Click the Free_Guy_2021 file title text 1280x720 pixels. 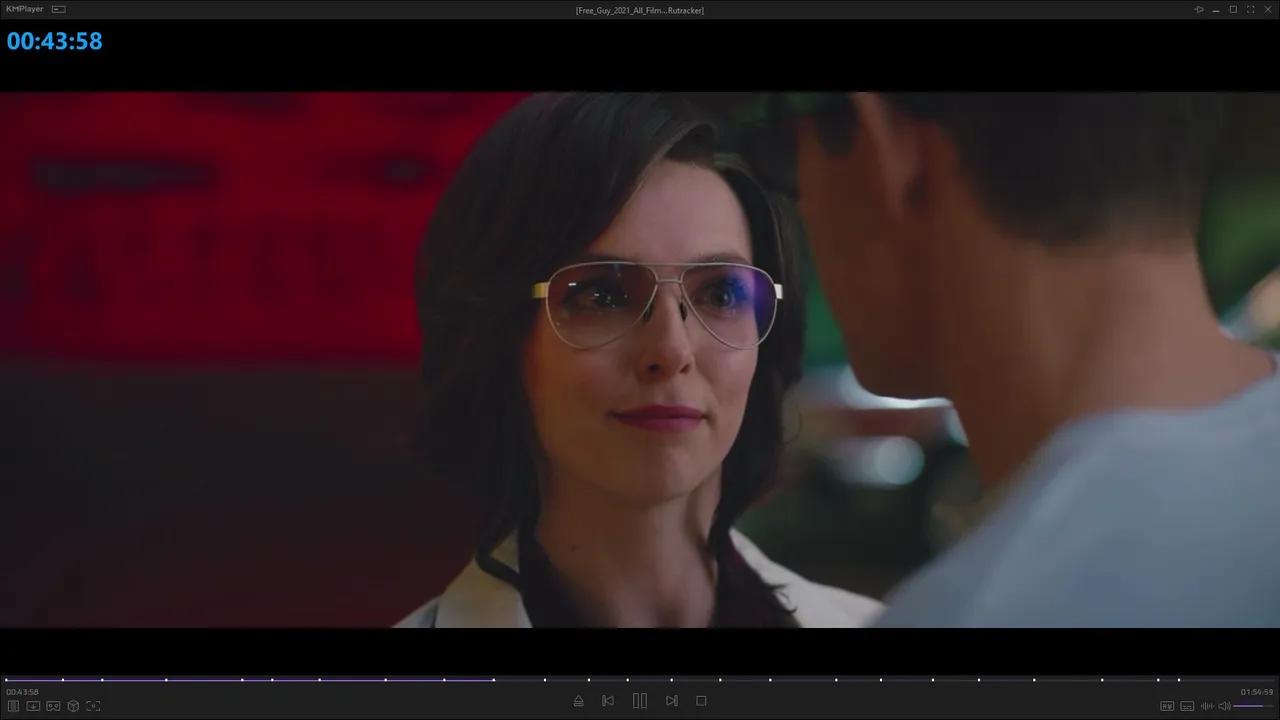pos(640,10)
